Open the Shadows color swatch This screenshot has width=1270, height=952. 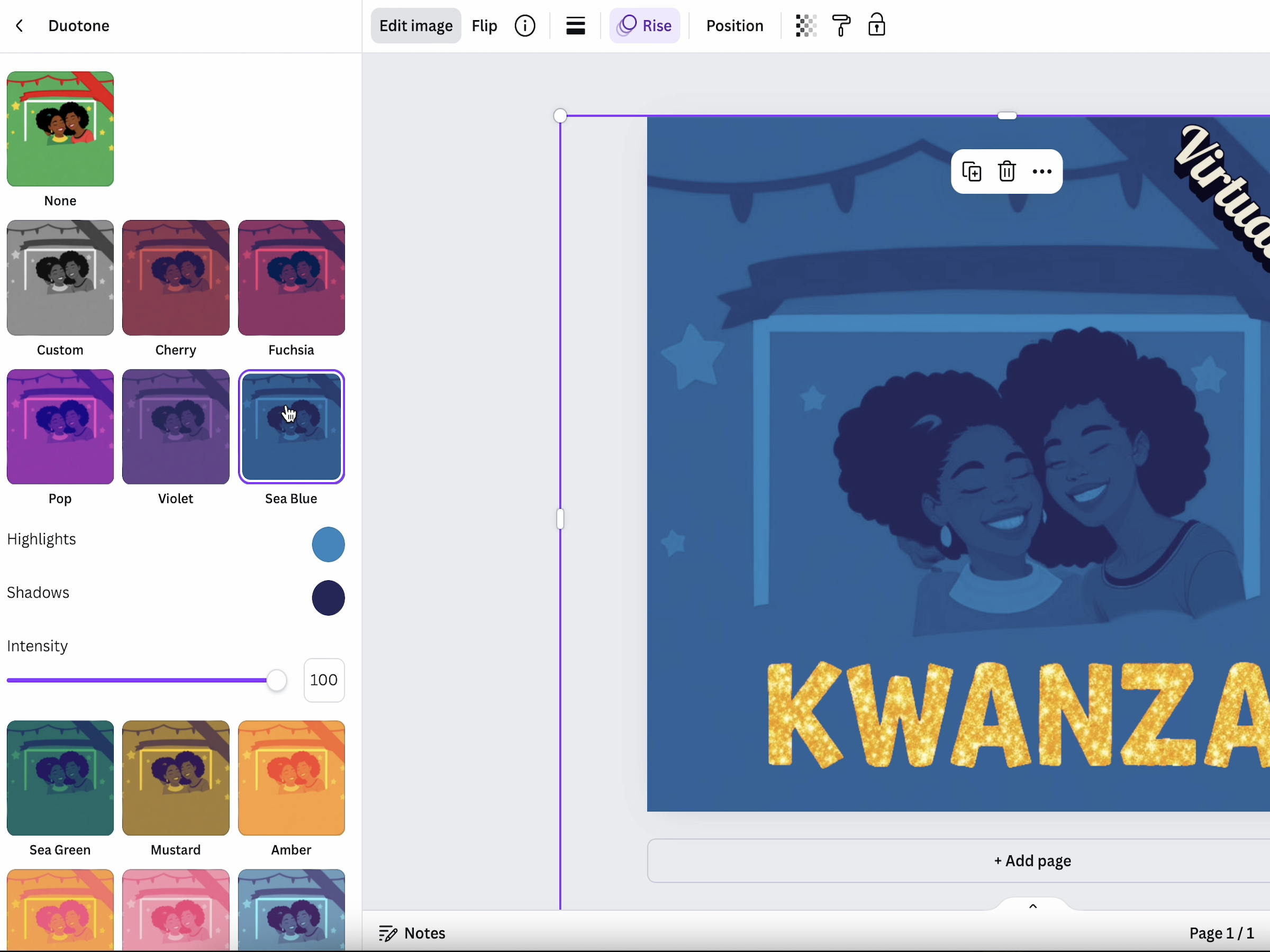pos(328,598)
